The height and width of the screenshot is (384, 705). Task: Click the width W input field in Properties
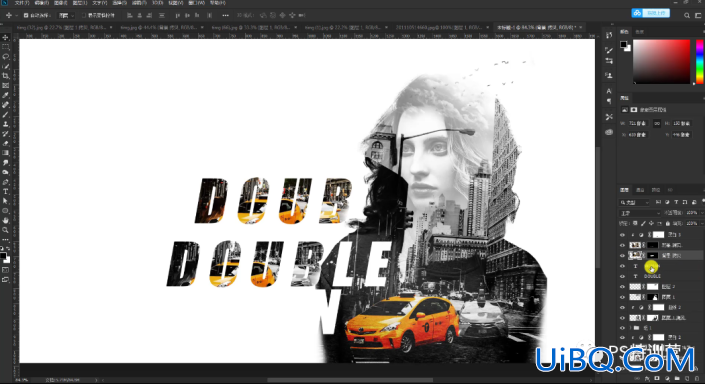tap(638, 123)
